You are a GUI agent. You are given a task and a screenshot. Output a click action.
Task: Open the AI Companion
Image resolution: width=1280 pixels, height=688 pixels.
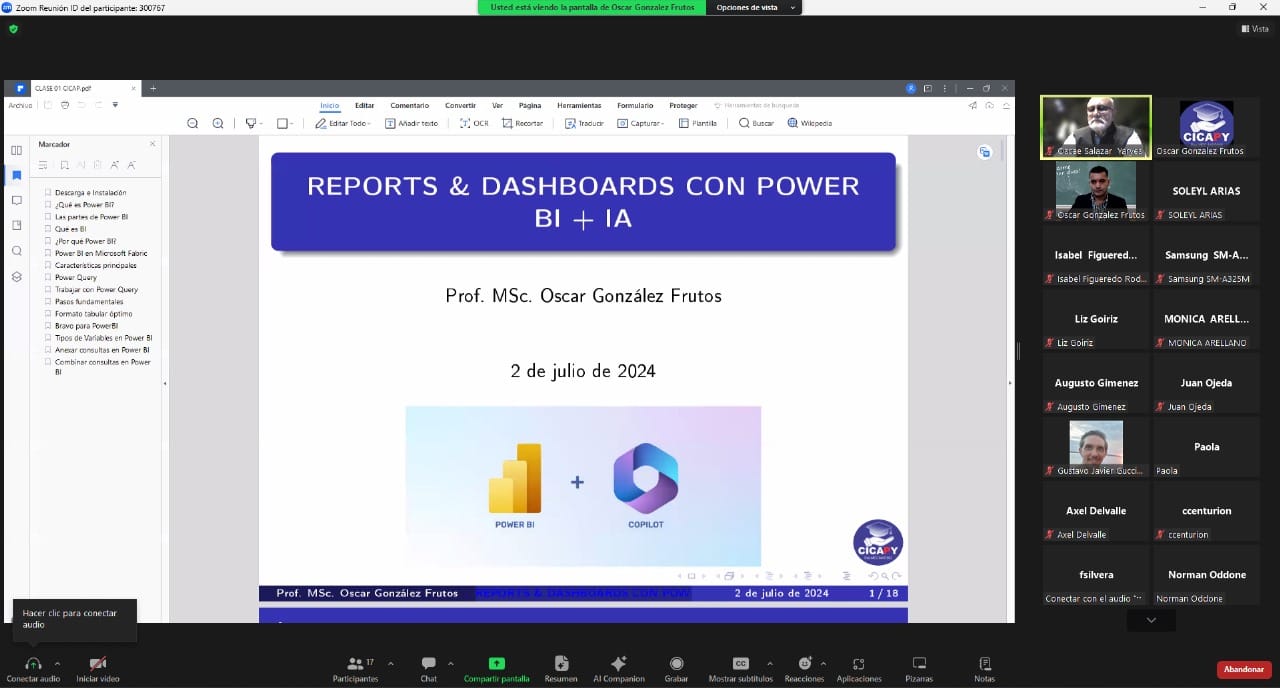click(x=618, y=664)
